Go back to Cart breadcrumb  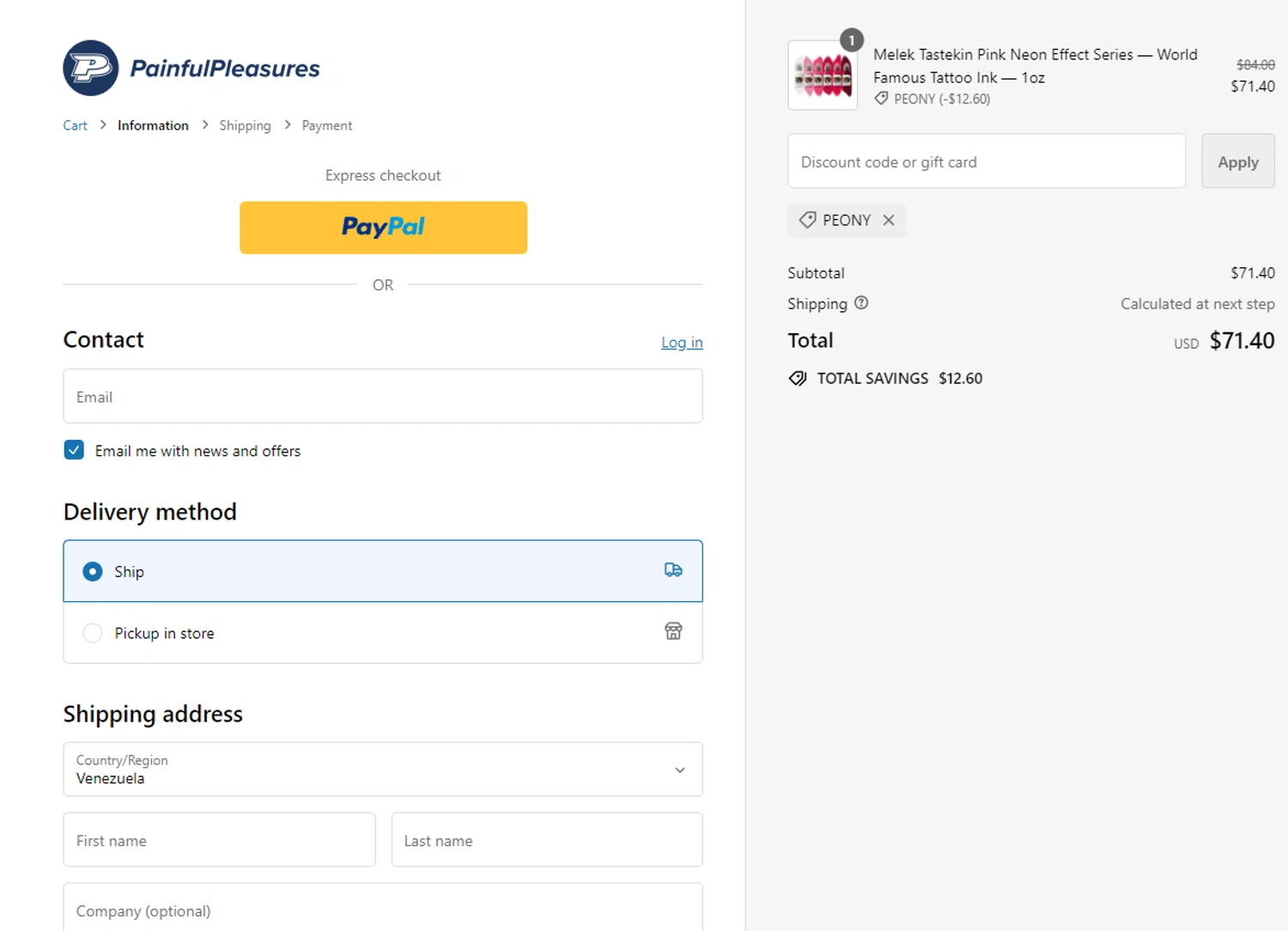[x=75, y=125]
